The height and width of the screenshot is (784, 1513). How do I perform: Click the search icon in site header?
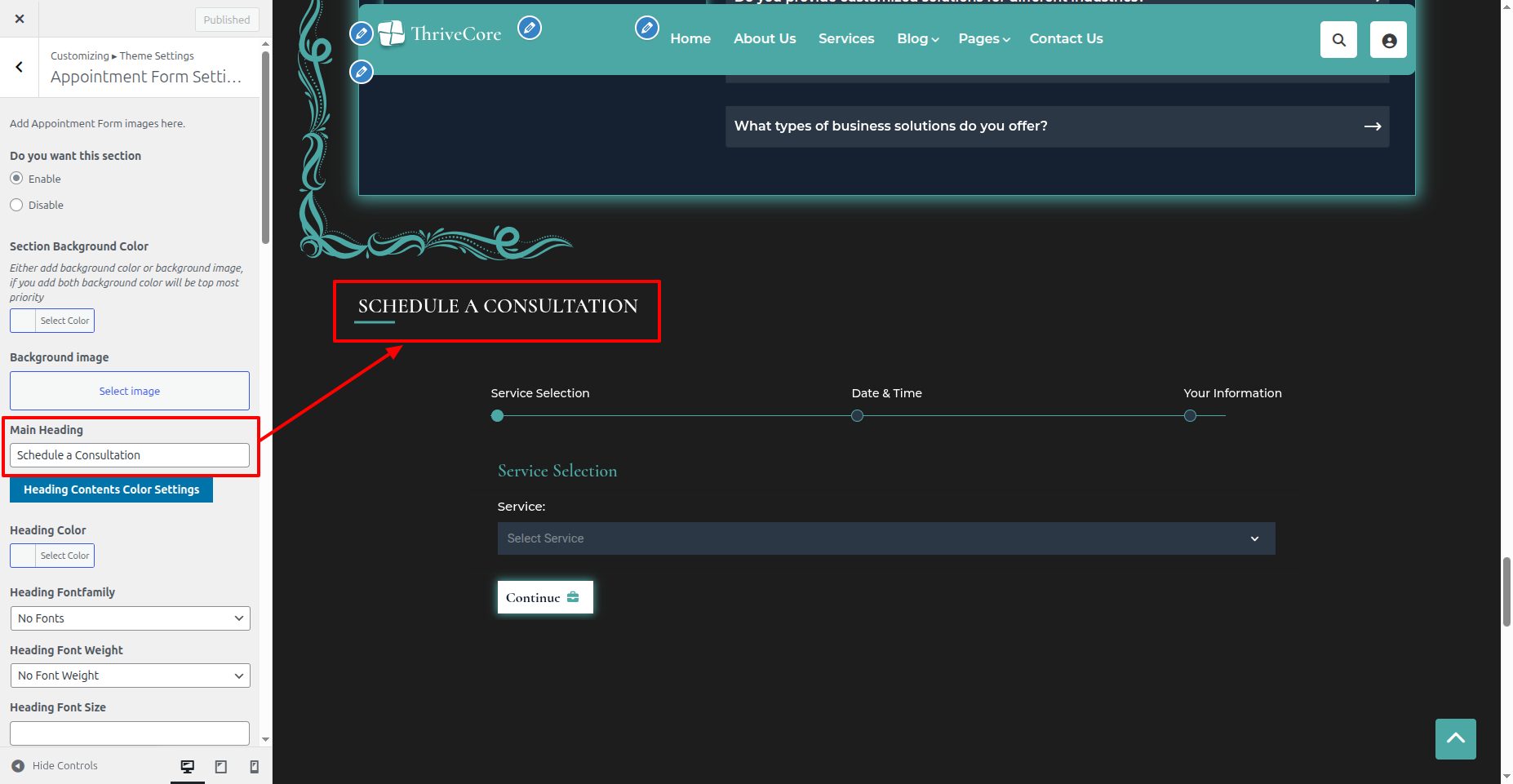pyautogui.click(x=1338, y=40)
